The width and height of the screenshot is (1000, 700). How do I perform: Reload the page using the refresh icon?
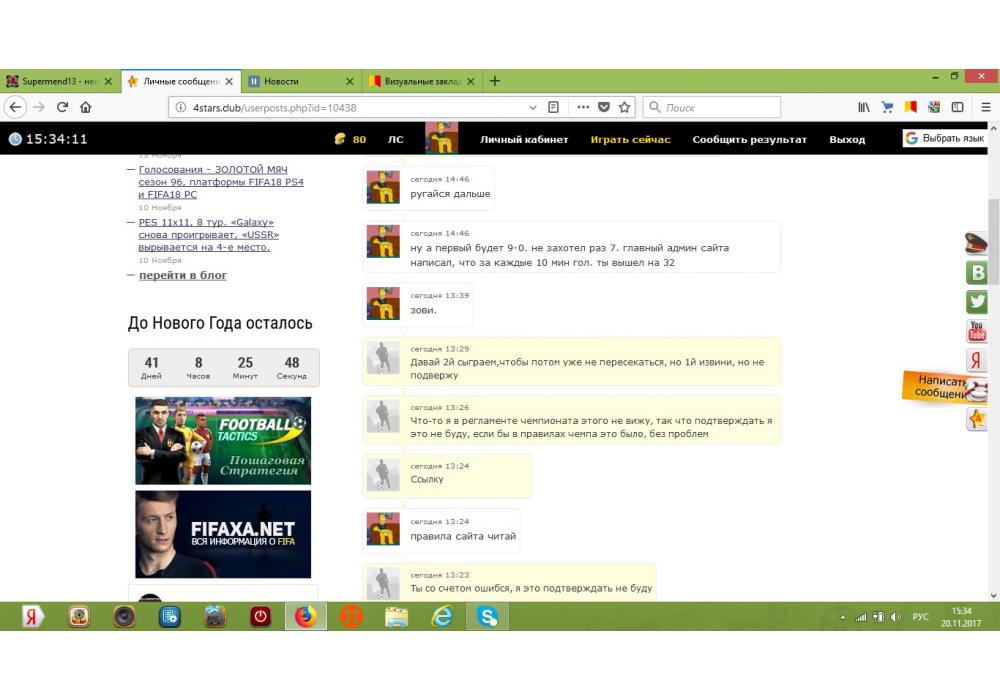[x=62, y=107]
